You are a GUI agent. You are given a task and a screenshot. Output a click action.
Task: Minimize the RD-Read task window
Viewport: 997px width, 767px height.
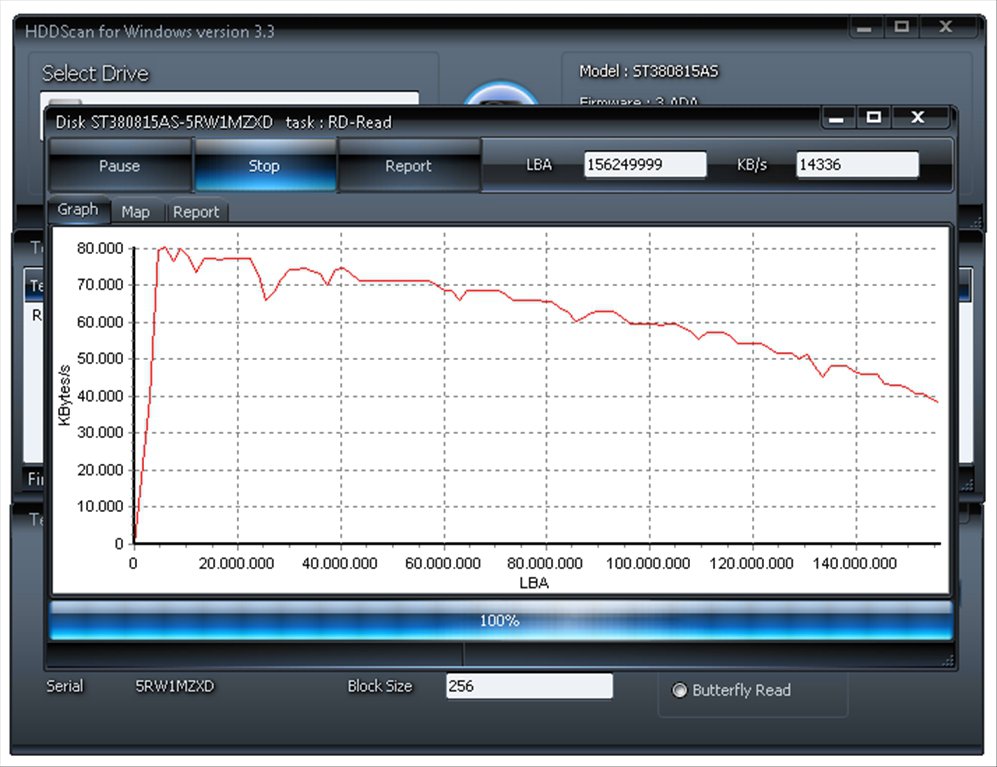tap(836, 117)
